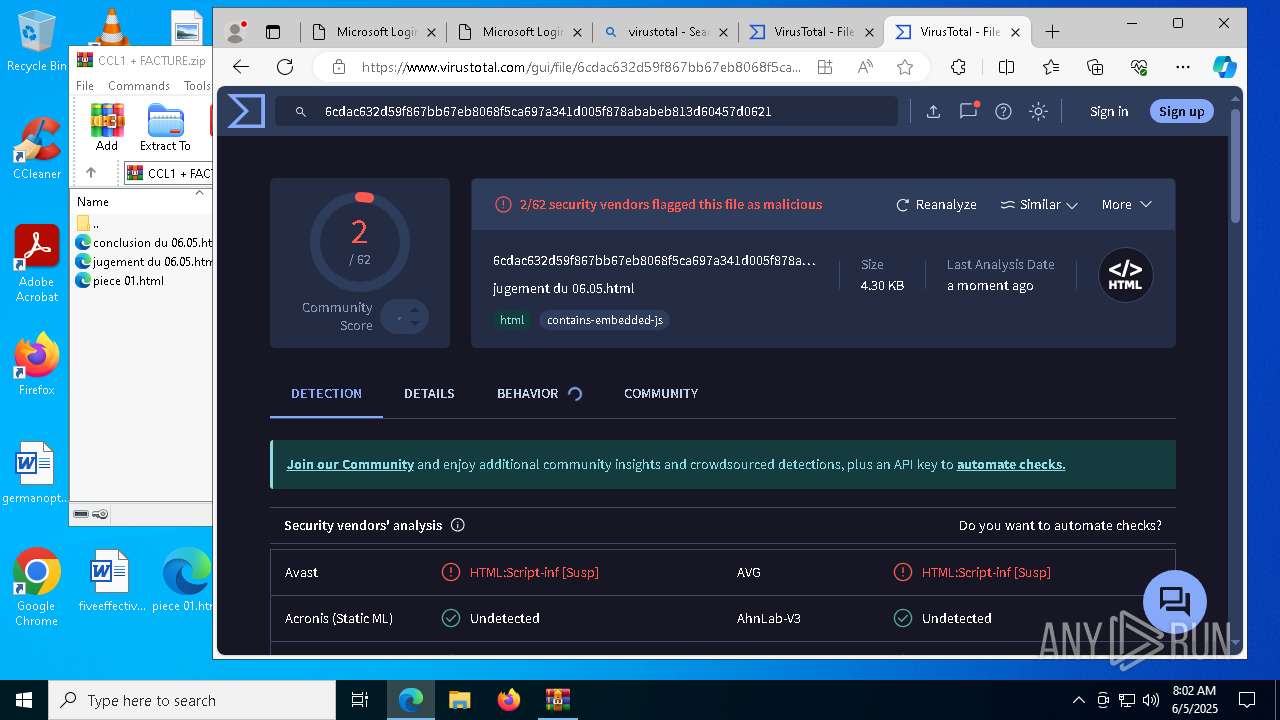Open the help question mark icon
This screenshot has width=1280, height=720.
pyautogui.click(x=1003, y=112)
